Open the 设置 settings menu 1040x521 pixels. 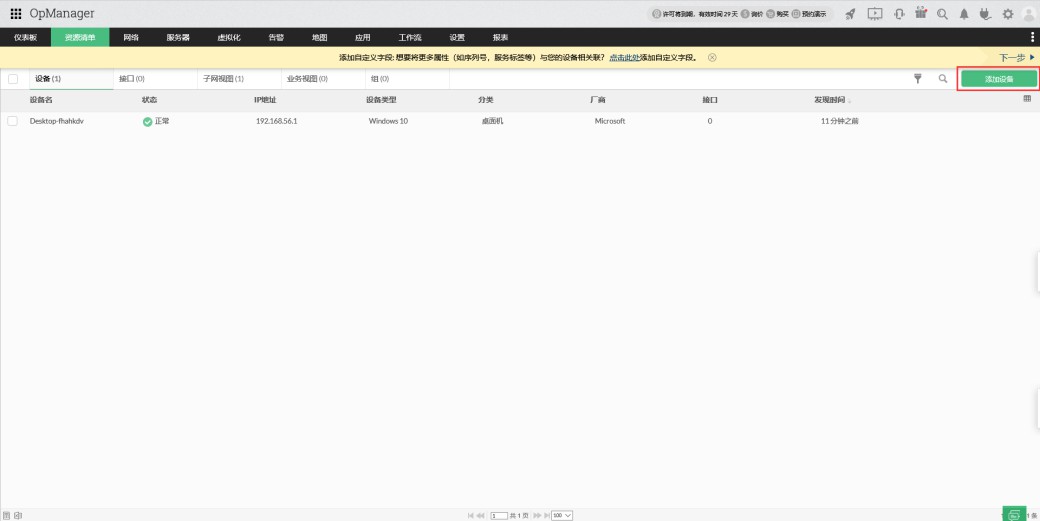[x=457, y=37]
